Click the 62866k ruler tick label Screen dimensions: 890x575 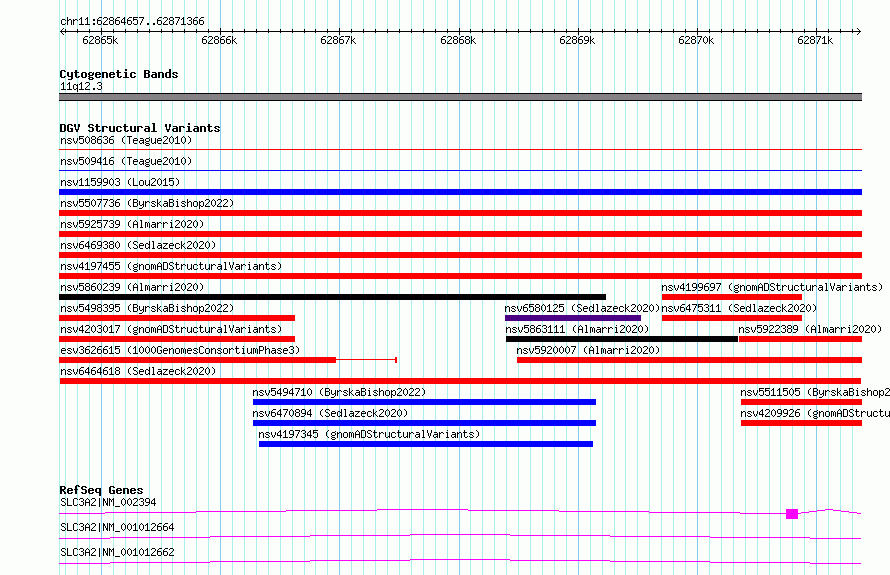pos(219,40)
